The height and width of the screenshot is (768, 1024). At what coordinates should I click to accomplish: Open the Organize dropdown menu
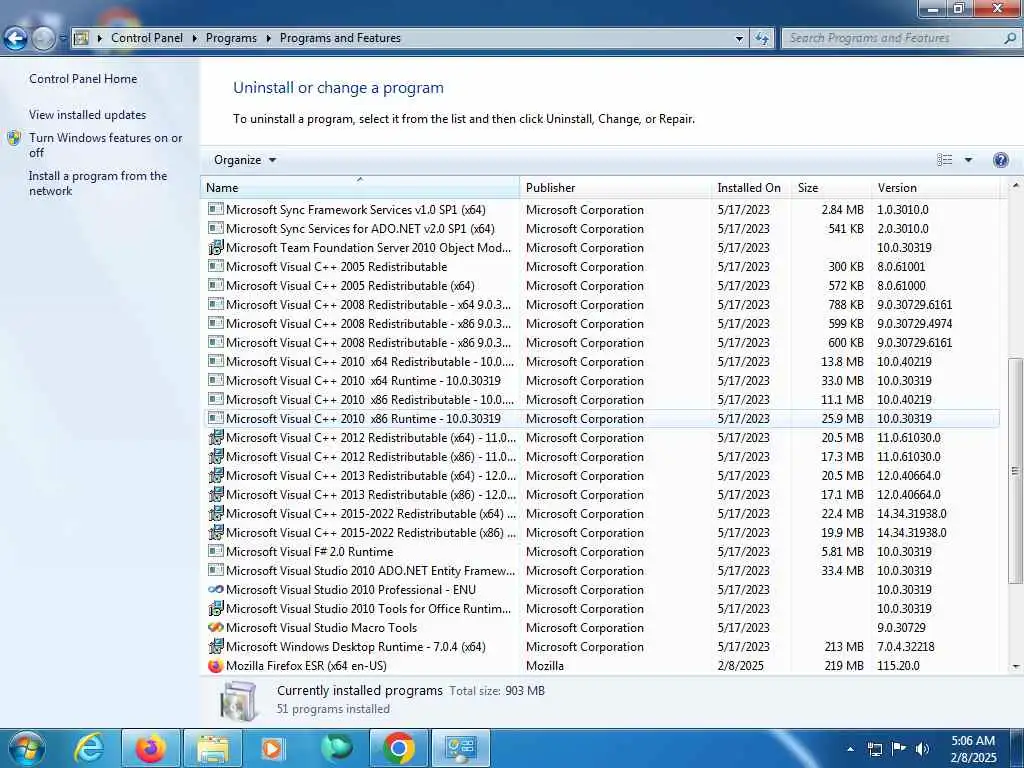point(245,160)
